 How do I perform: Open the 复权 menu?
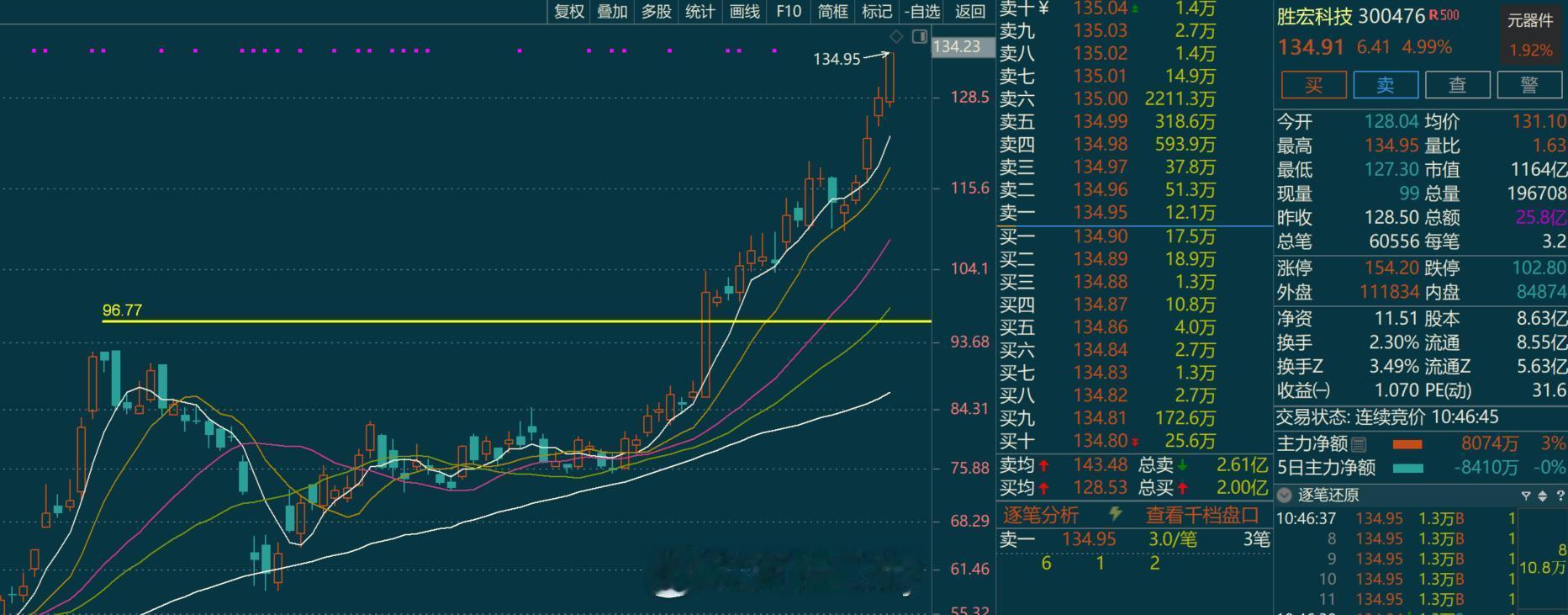[x=568, y=11]
